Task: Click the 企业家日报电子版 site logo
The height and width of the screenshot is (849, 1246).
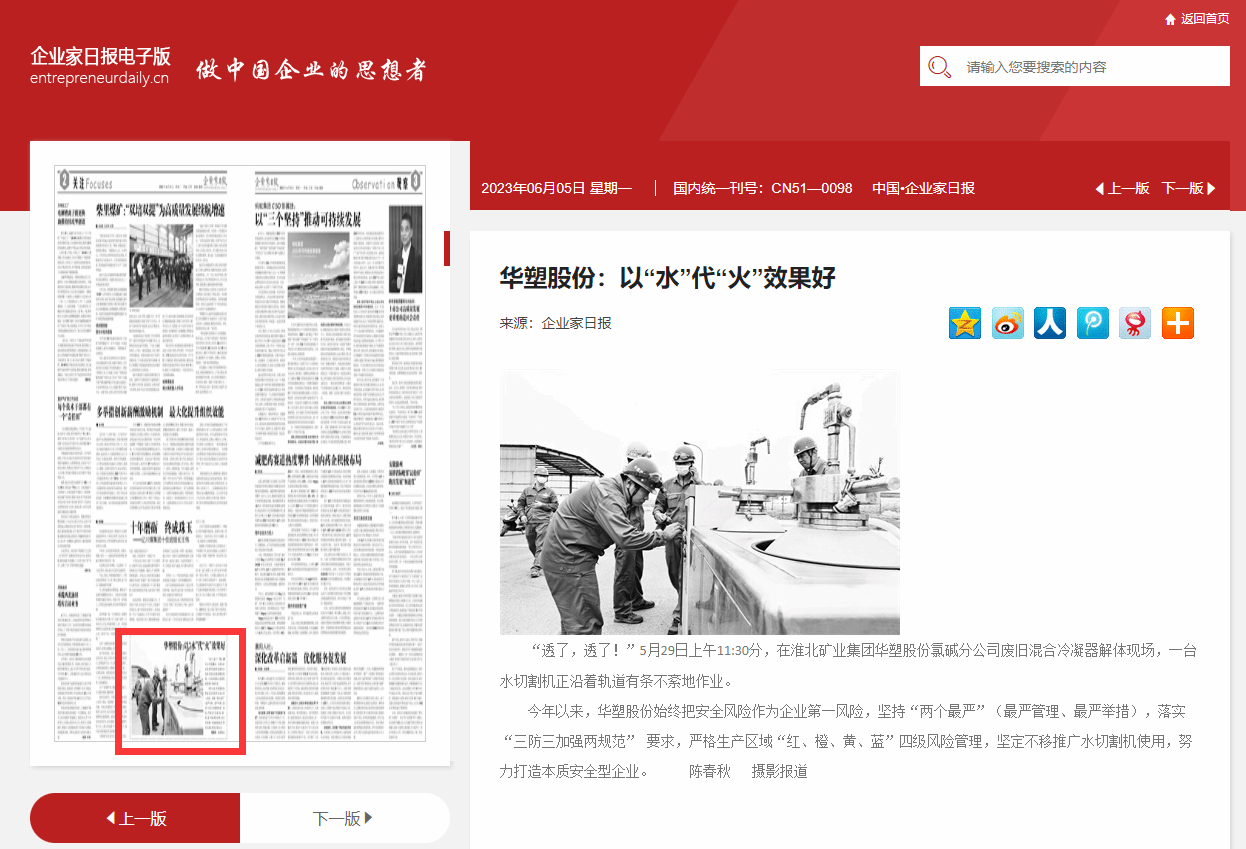Action: pyautogui.click(x=100, y=65)
